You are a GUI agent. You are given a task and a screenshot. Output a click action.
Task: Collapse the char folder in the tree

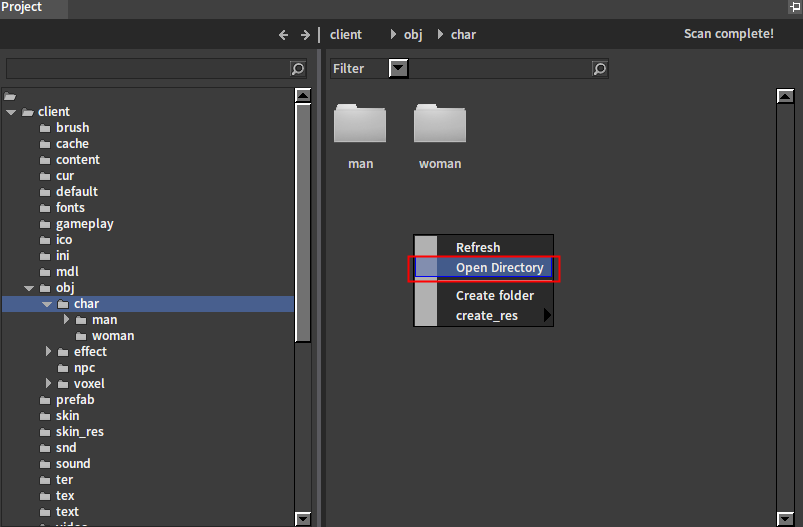click(47, 304)
